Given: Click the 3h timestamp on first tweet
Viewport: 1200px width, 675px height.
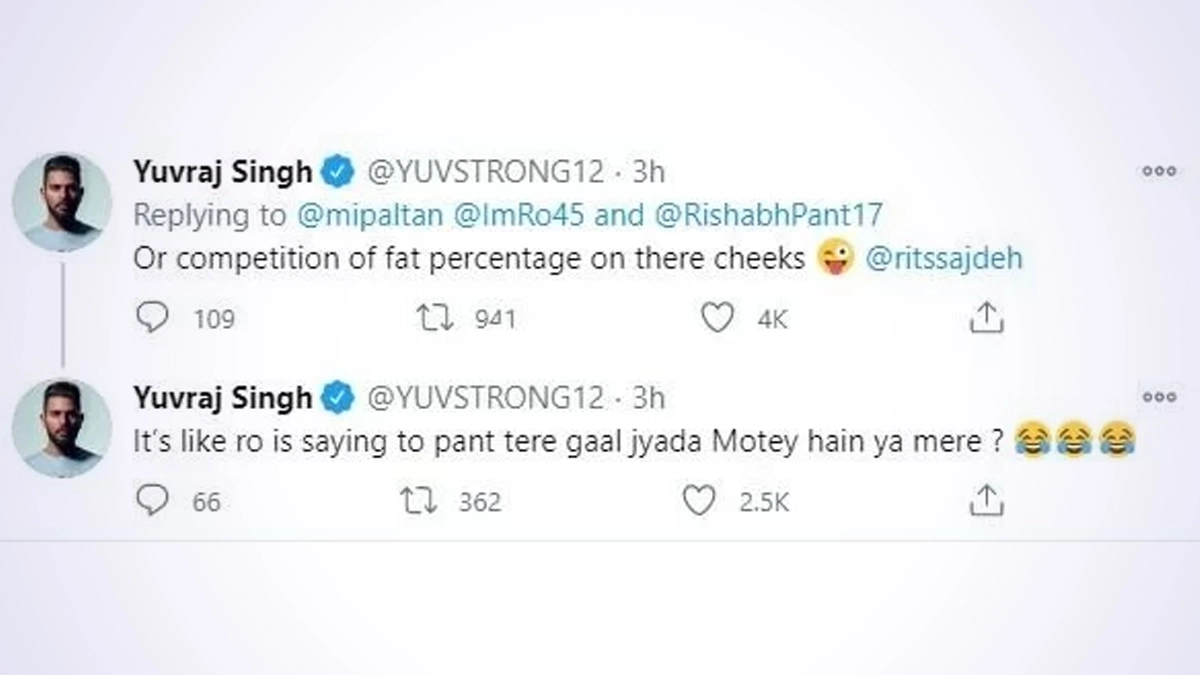Looking at the screenshot, I should coord(648,172).
